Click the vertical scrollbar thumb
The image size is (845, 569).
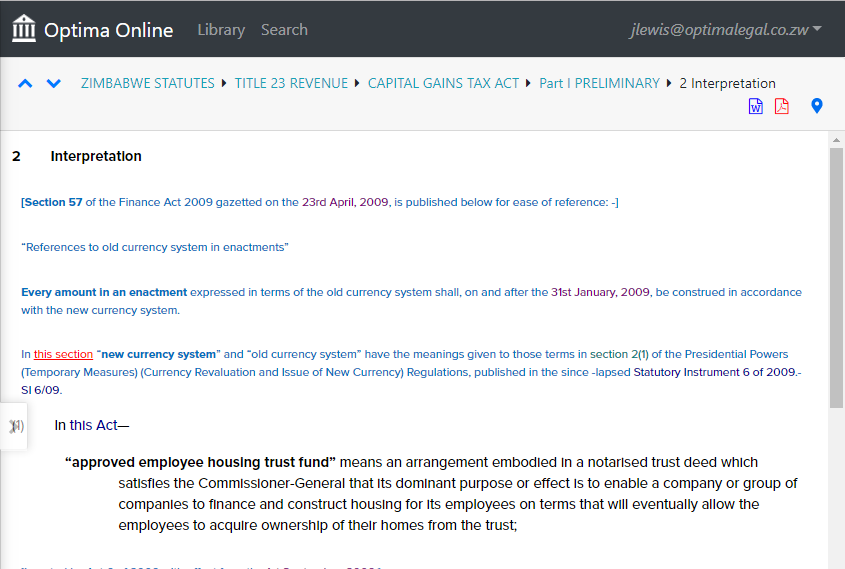pyautogui.click(x=836, y=280)
